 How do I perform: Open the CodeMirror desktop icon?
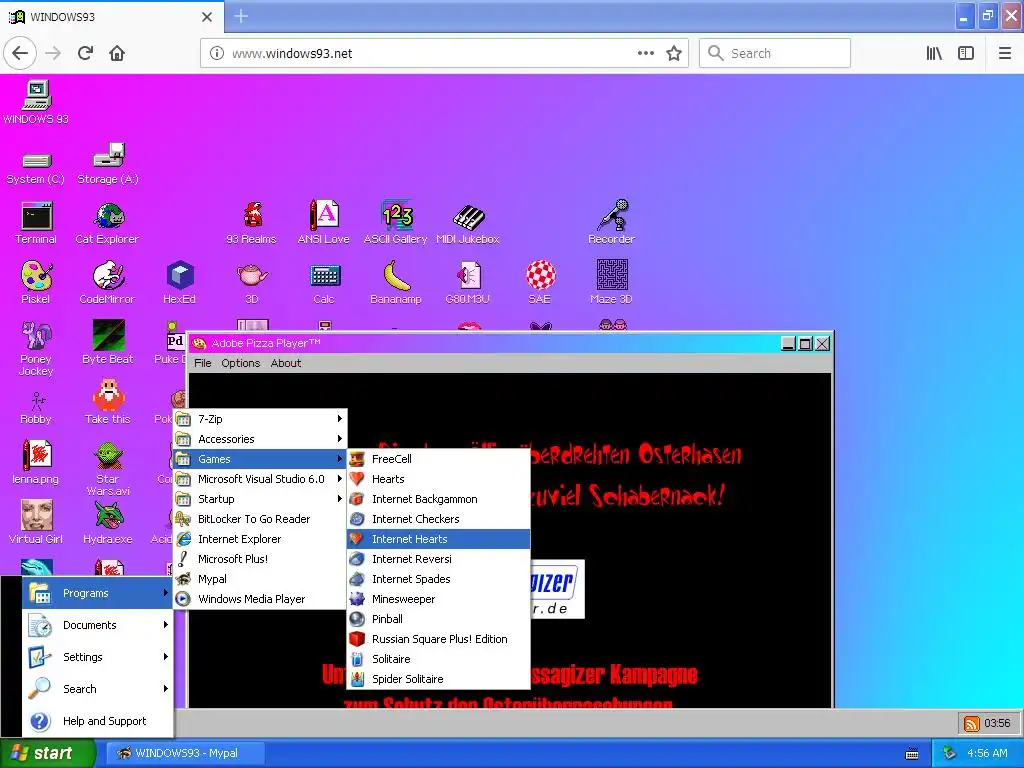tap(108, 282)
